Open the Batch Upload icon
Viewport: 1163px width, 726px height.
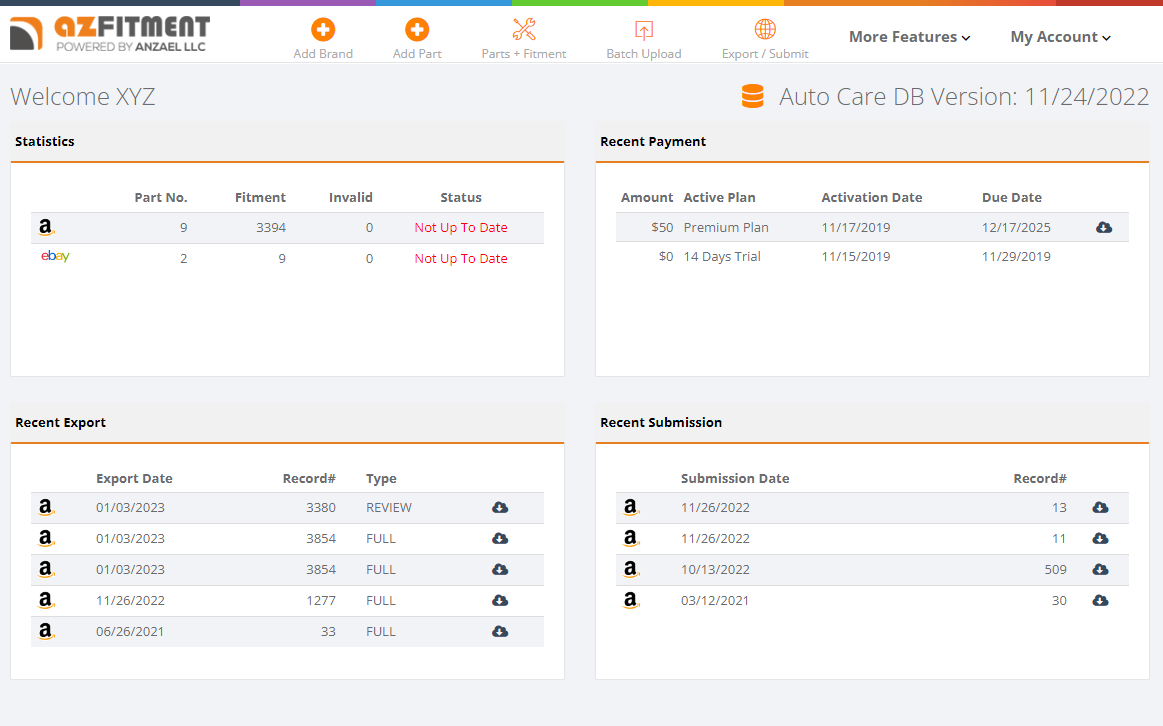point(644,30)
